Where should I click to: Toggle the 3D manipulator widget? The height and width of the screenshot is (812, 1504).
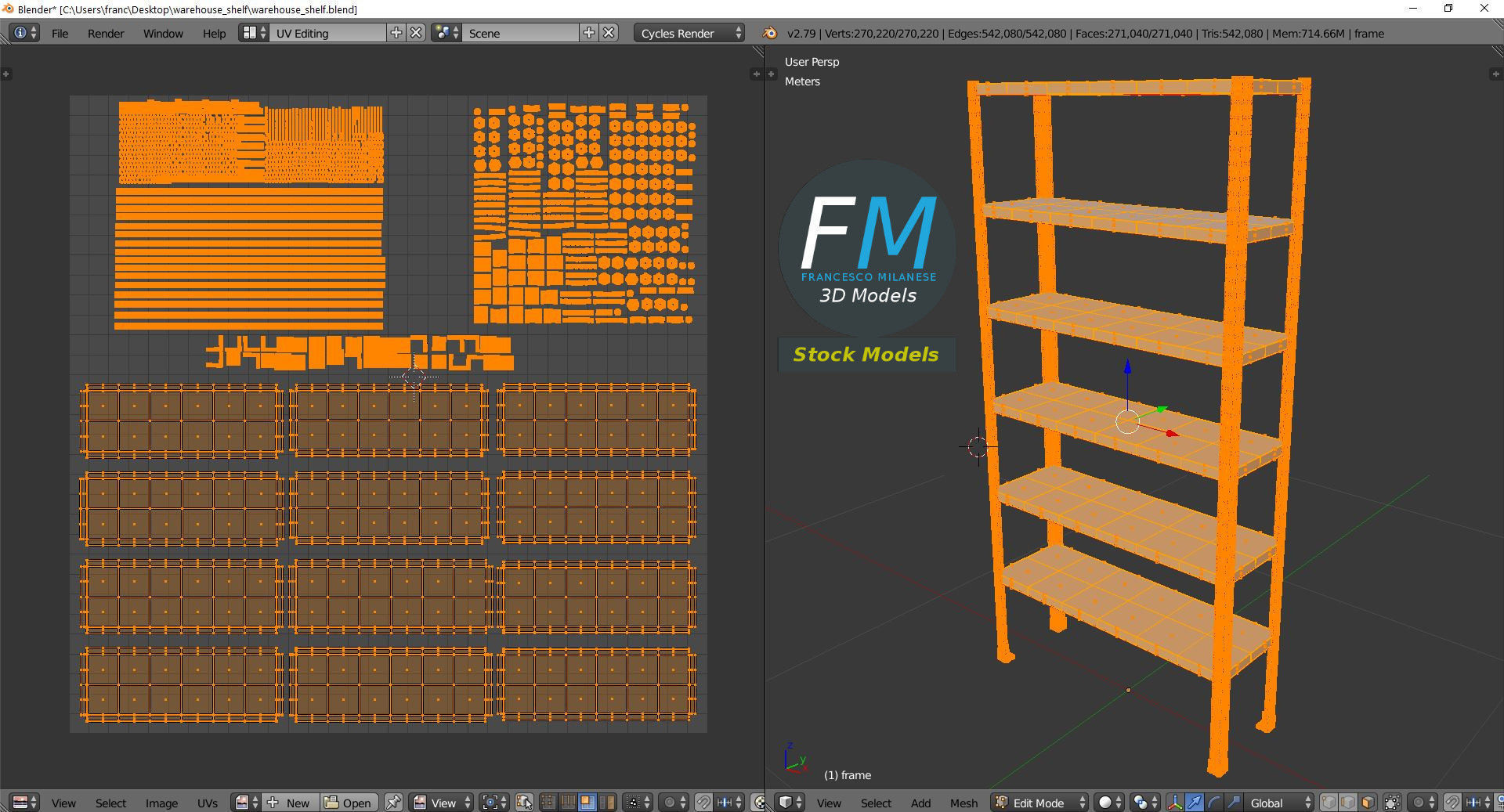1175,803
